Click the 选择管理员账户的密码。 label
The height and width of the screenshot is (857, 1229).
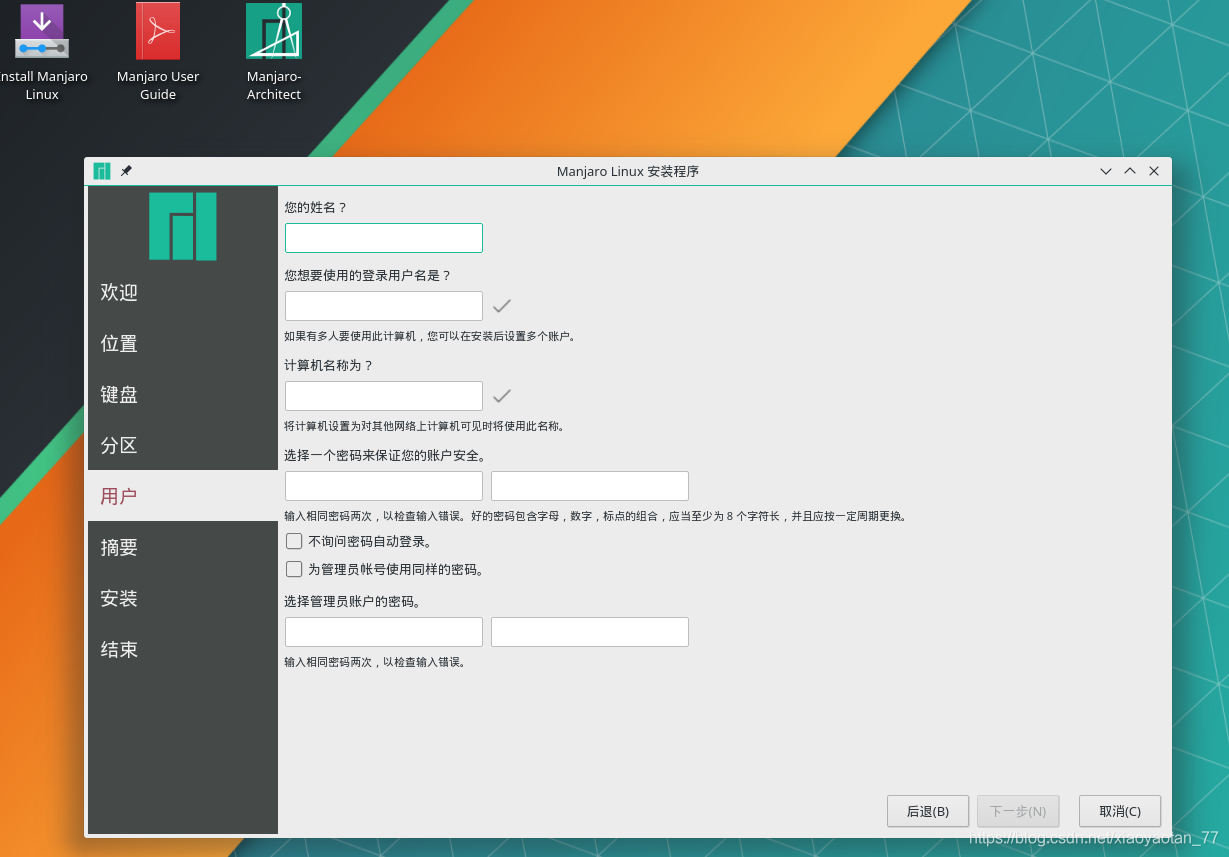(353, 601)
